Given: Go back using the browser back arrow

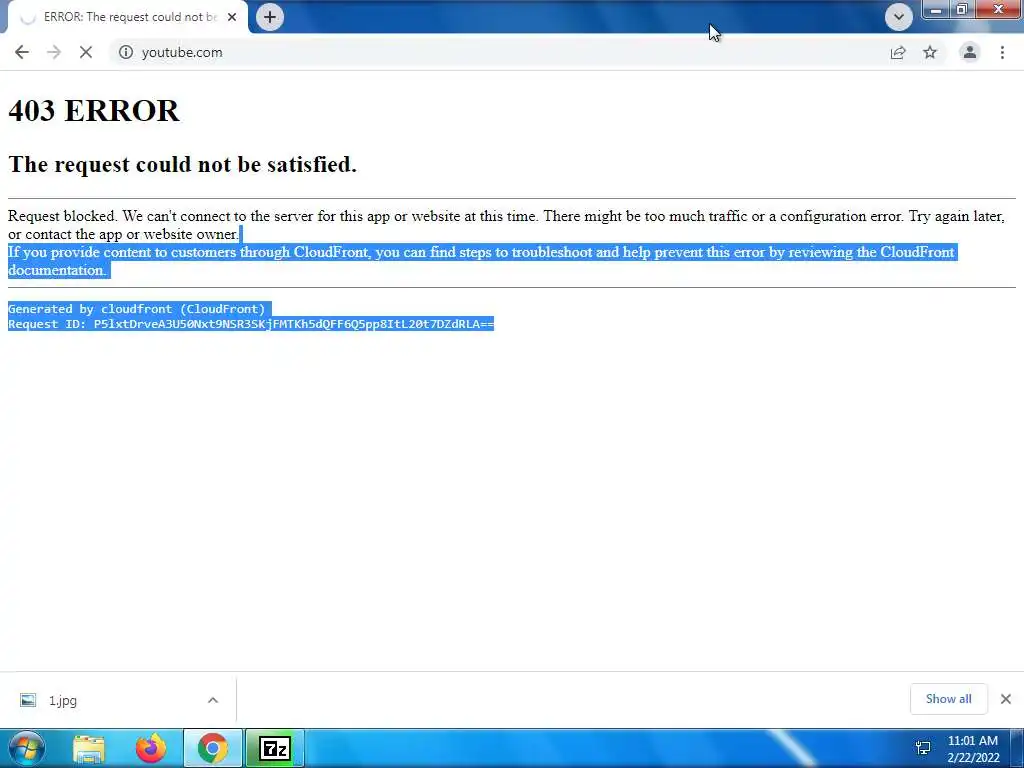Looking at the screenshot, I should tap(22, 52).
